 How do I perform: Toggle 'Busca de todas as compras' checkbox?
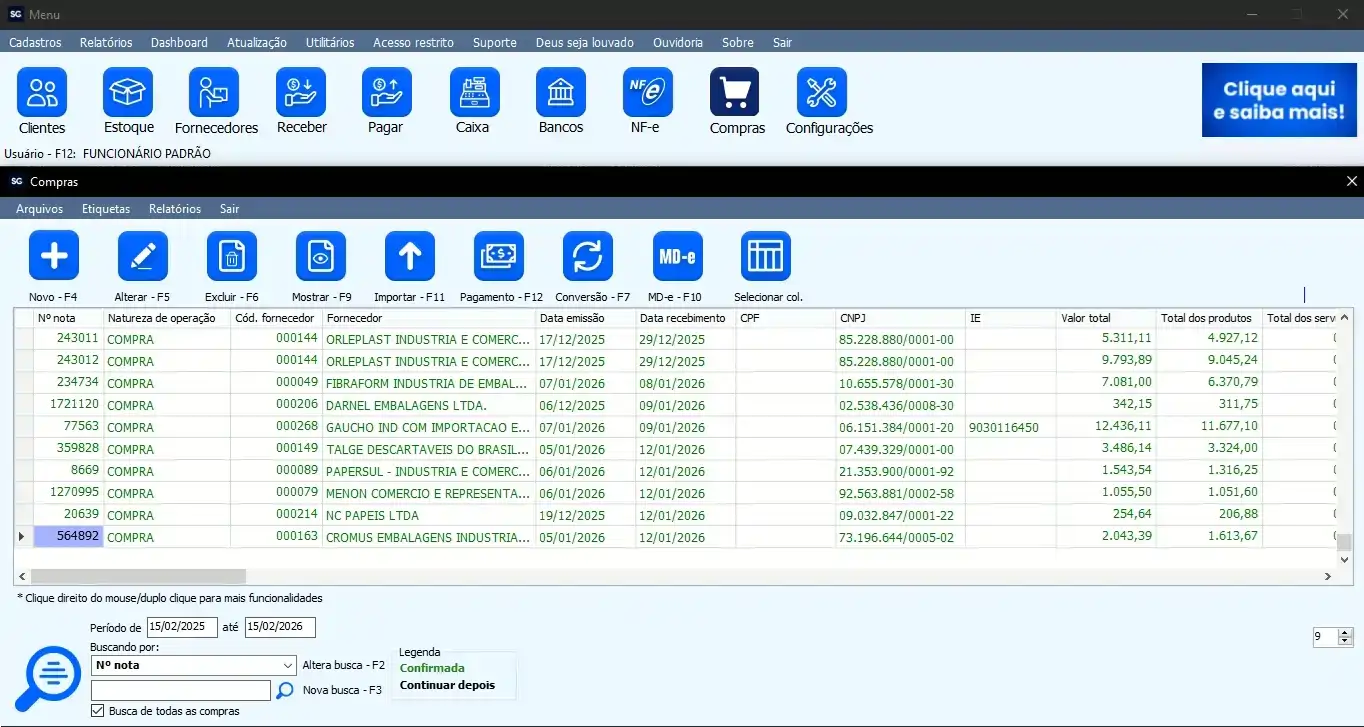[x=98, y=711]
